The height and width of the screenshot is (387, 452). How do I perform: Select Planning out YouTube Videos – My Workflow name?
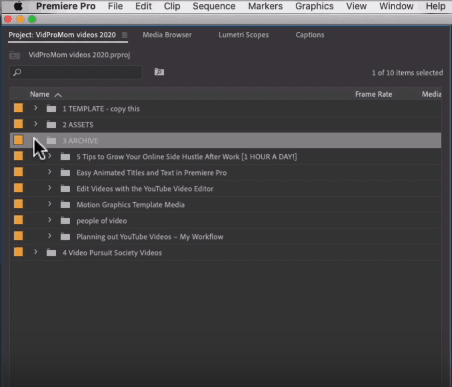click(150, 237)
